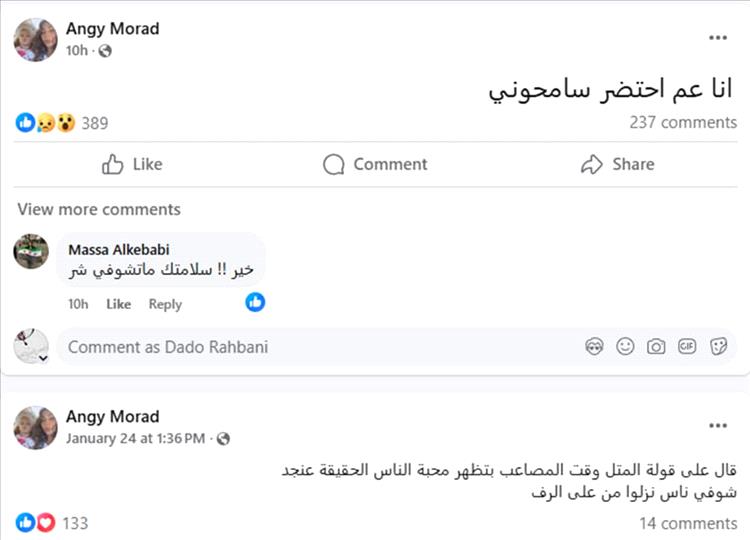Click the thumbs-up reaction on Massa's comment

(x=256, y=301)
